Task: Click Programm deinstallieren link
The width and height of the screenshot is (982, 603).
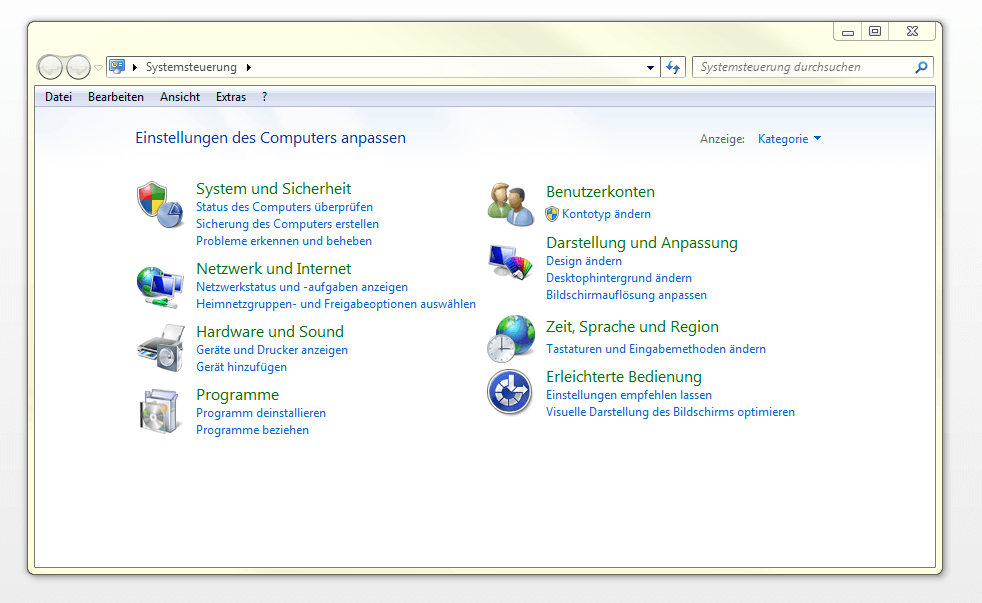Action: coord(261,413)
